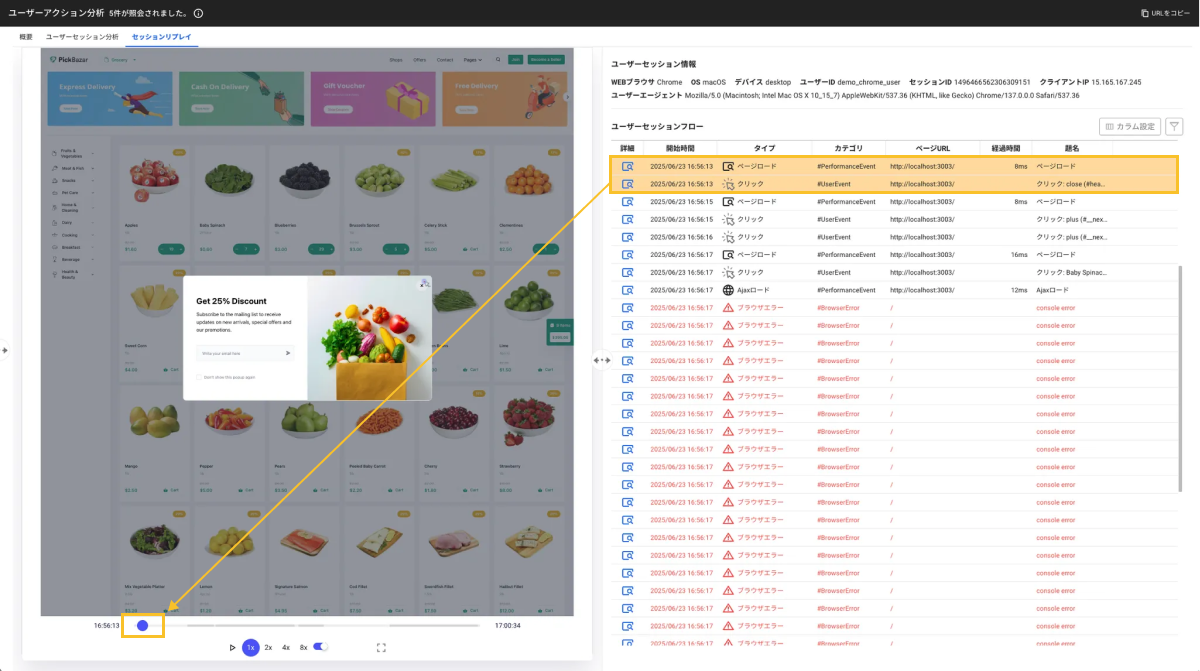This screenshot has width=1200, height=671.
Task: Open detail icon for 16:56:13 page load row
Action: 628,166
